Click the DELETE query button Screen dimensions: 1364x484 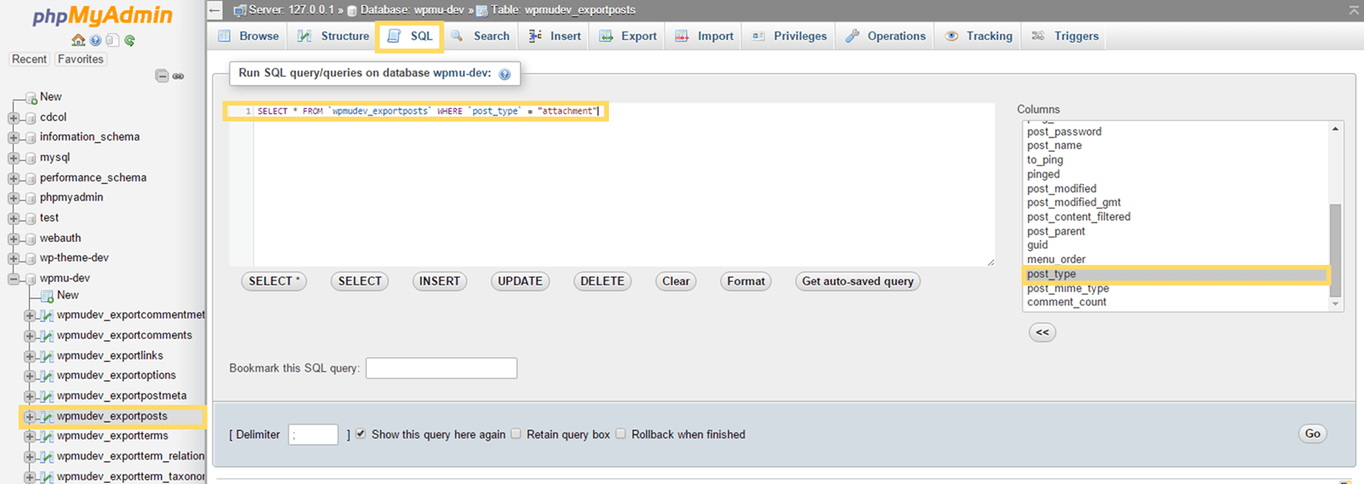tap(602, 281)
